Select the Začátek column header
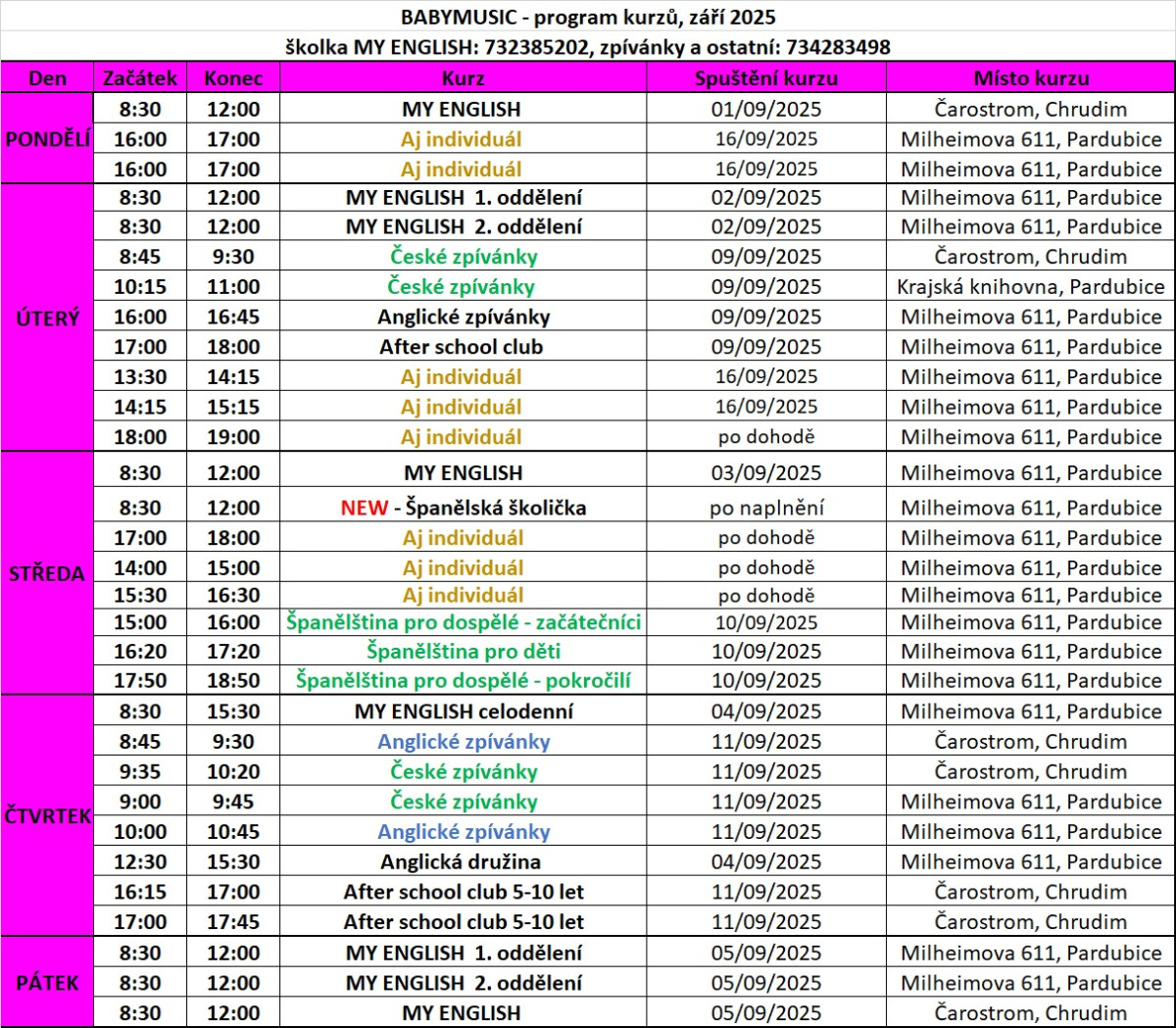Screen dimensions: 1176x1028 pyautogui.click(x=140, y=78)
